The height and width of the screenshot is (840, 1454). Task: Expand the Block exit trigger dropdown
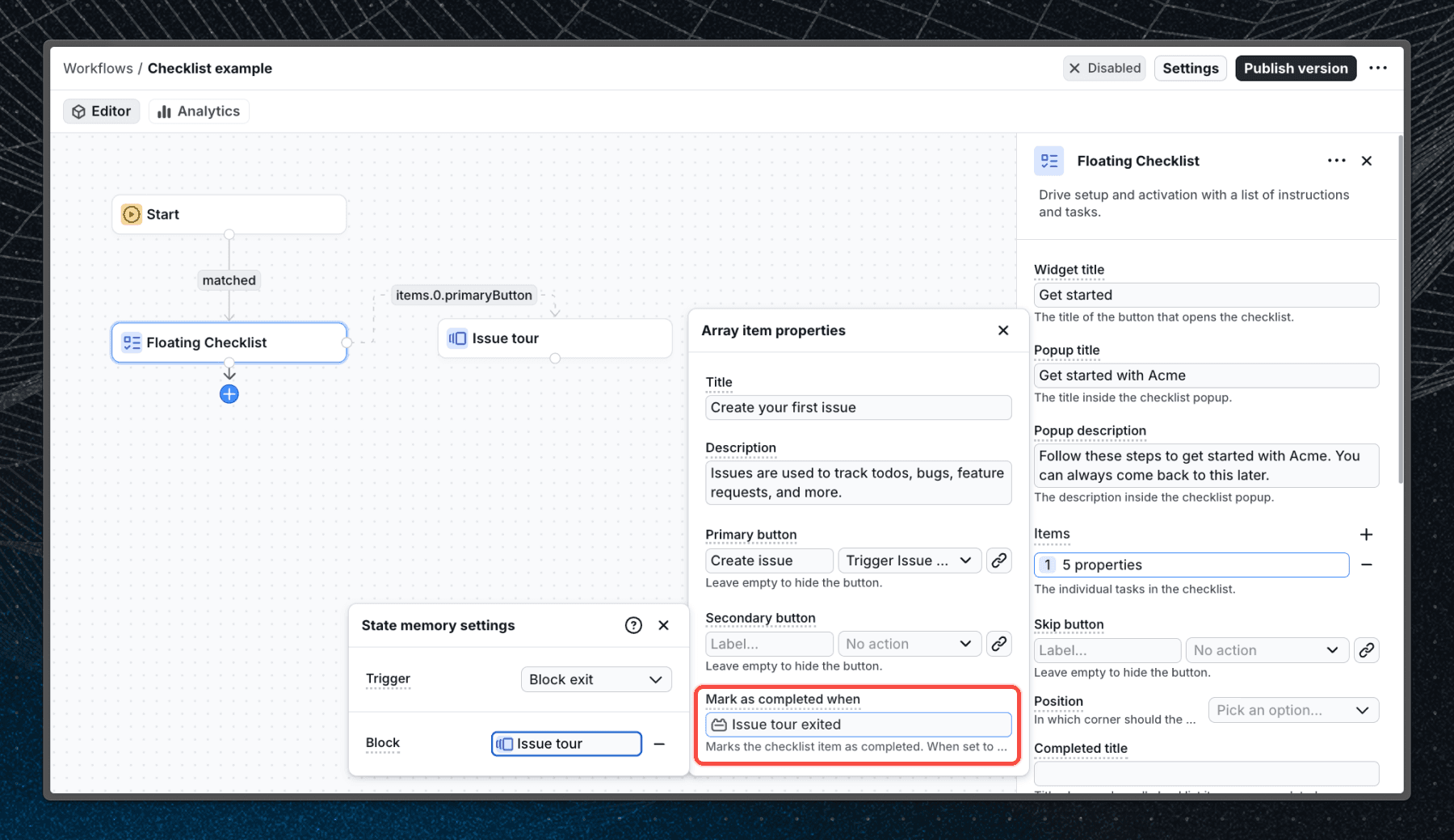point(596,679)
